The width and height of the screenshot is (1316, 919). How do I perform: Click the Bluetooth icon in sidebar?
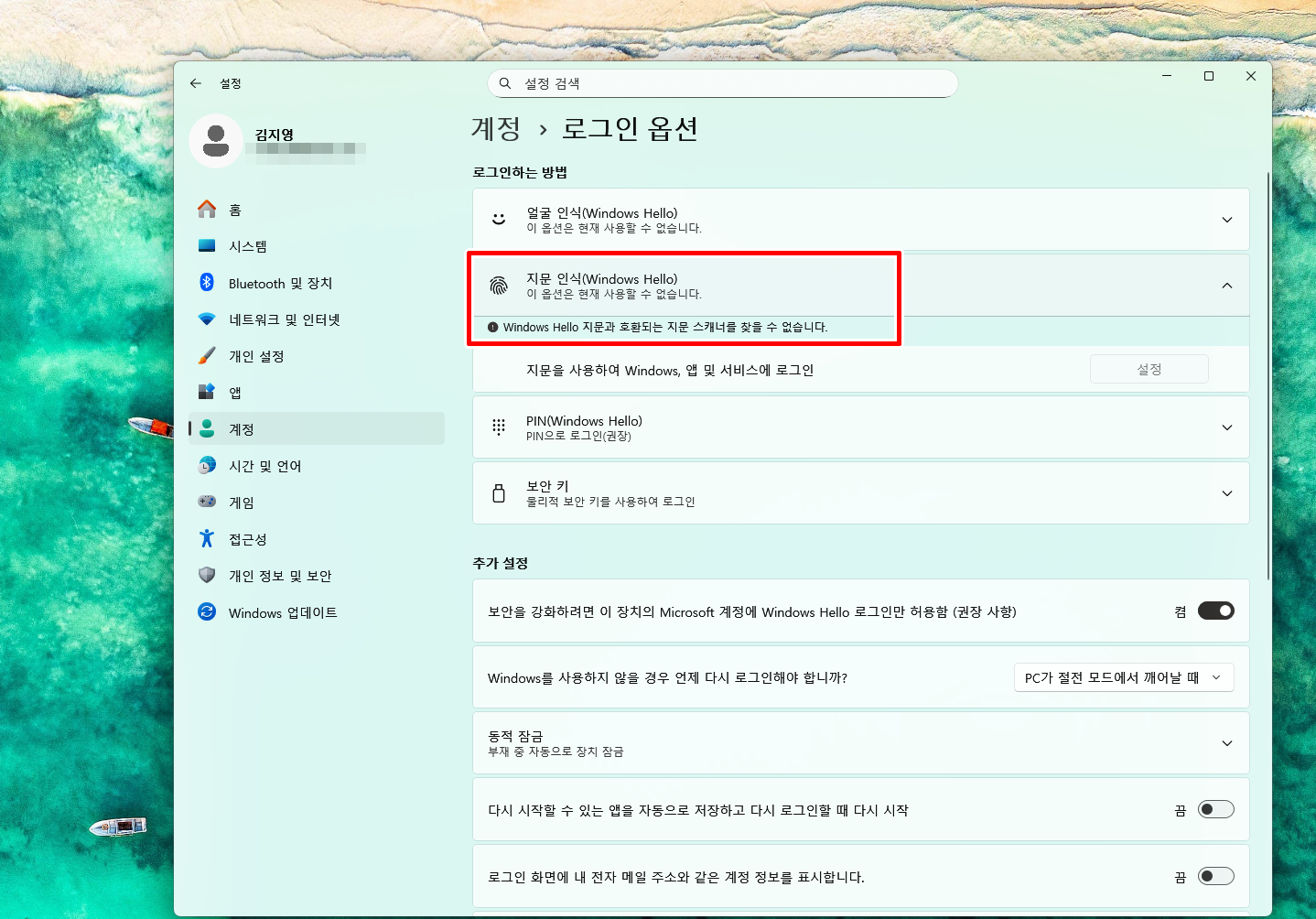click(208, 283)
